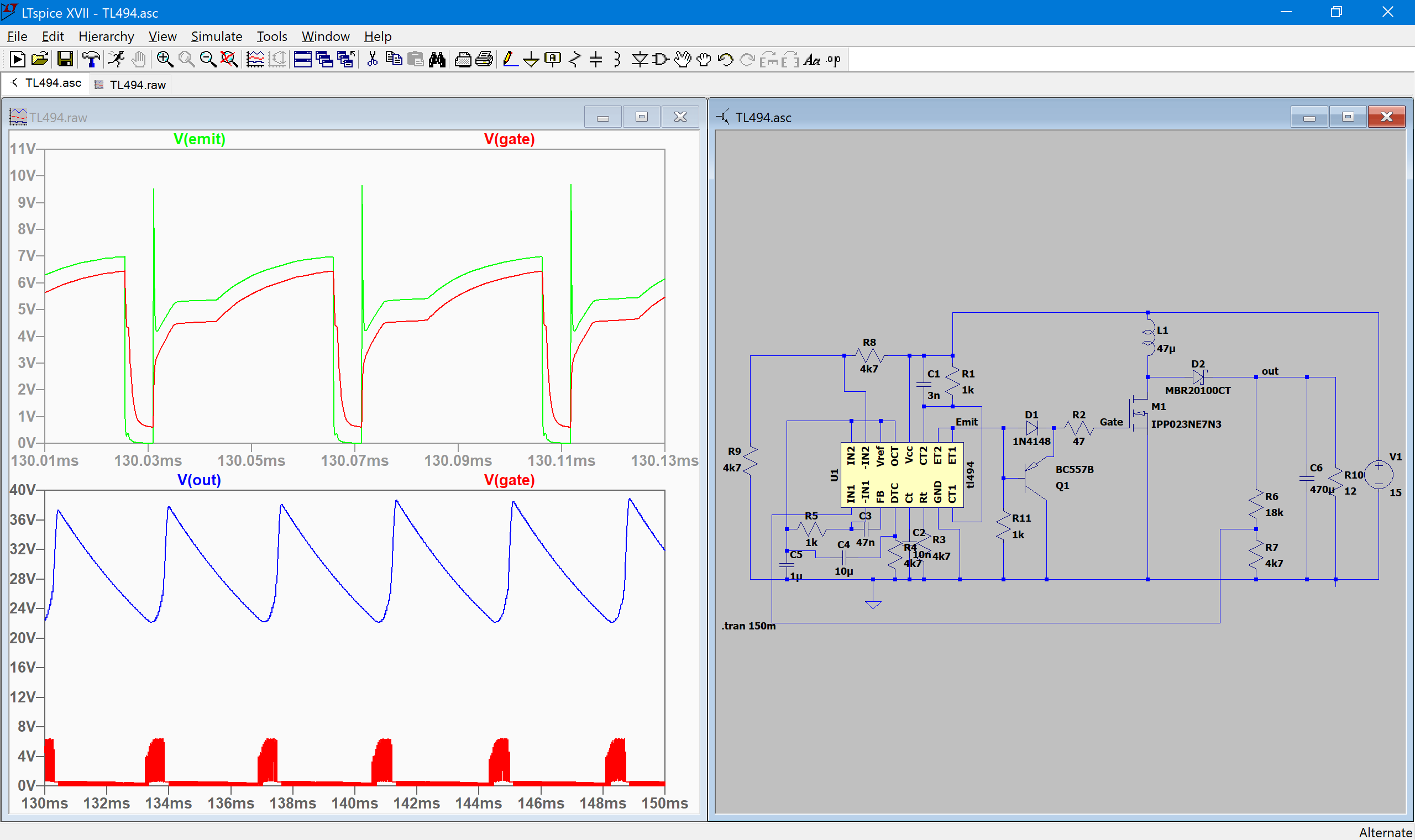Screen dimensions: 1415x840
Task: Click the L1 inductor symbol
Action: click(x=1149, y=339)
